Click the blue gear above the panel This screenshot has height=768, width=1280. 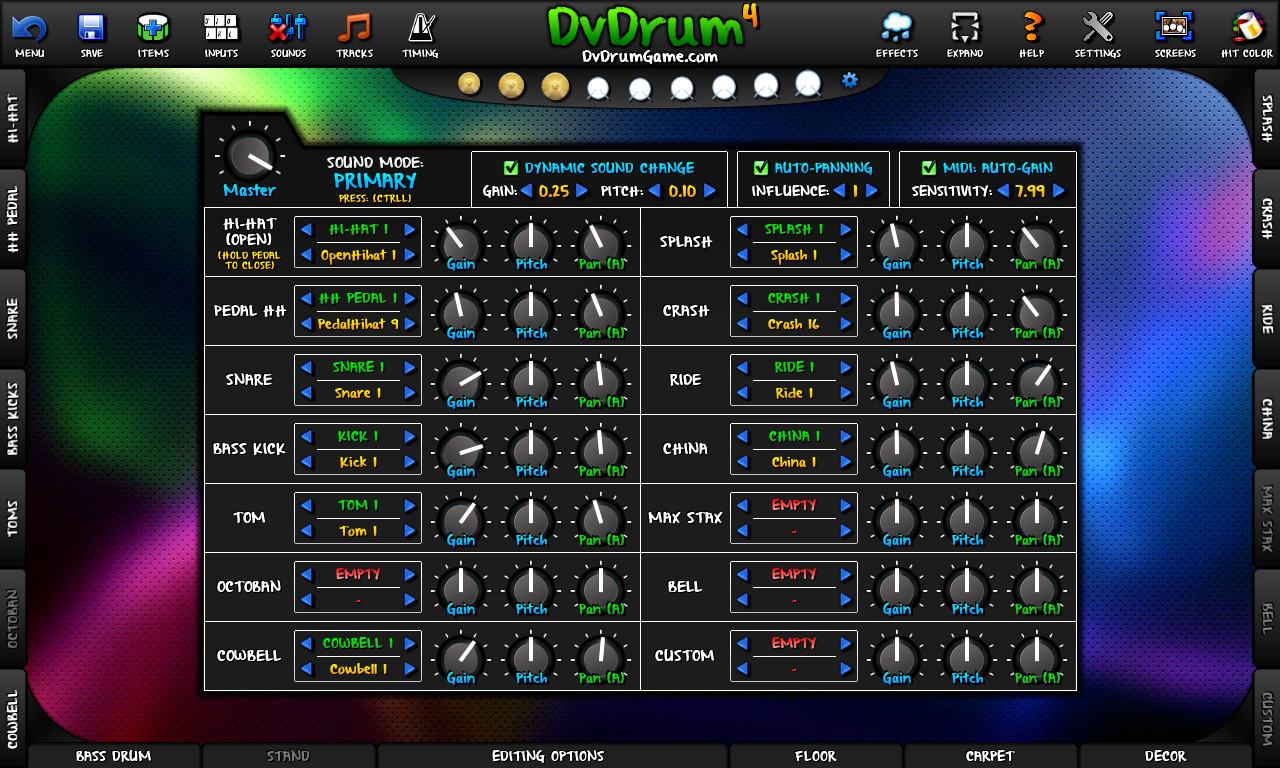(850, 80)
